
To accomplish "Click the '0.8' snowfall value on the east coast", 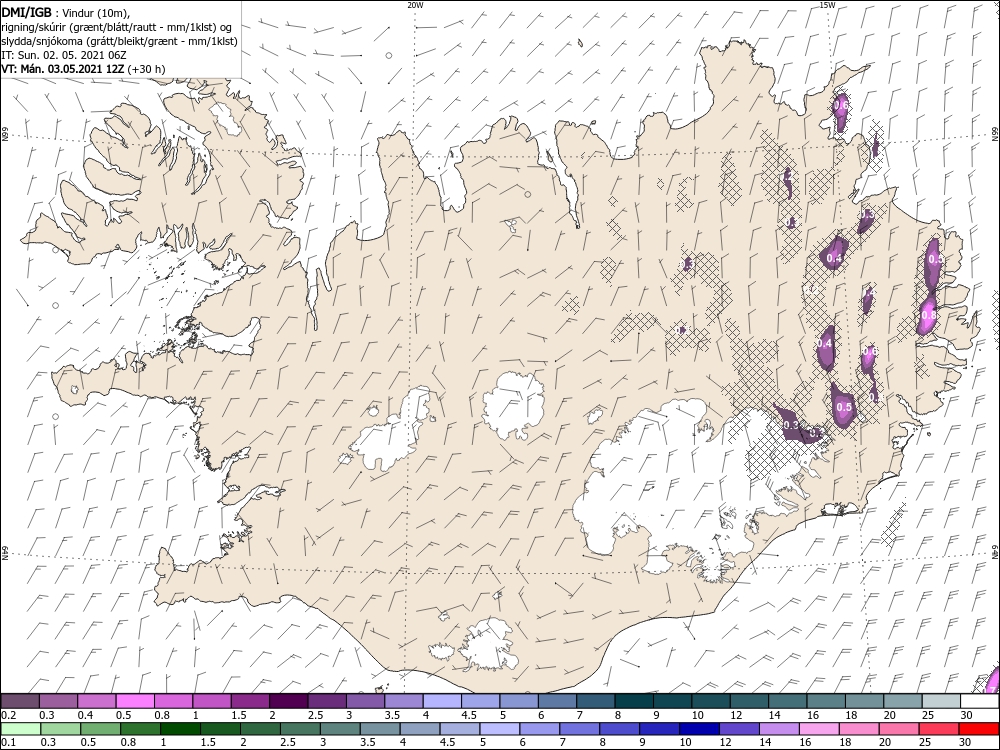I will pos(929,315).
